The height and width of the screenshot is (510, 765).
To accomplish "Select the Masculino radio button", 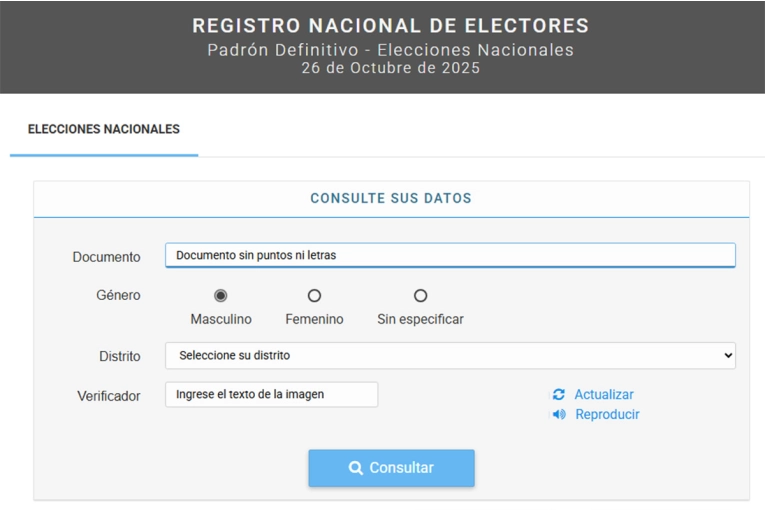I will click(x=221, y=296).
